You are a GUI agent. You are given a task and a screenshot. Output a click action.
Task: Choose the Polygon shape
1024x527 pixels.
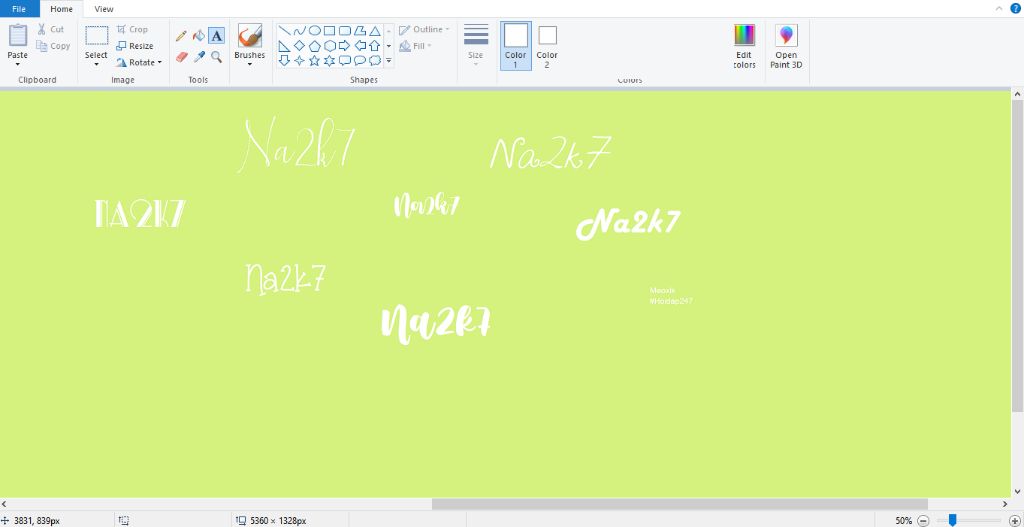[359, 31]
